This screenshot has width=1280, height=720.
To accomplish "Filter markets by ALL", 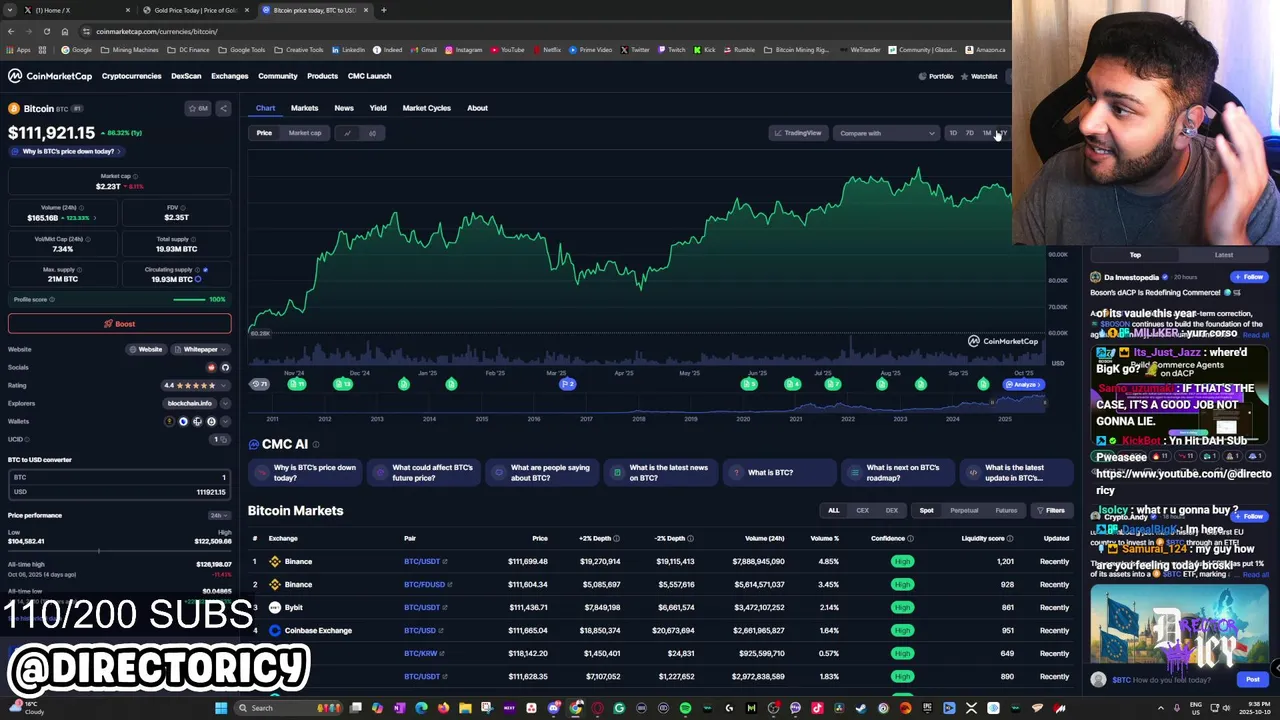I will [833, 511].
